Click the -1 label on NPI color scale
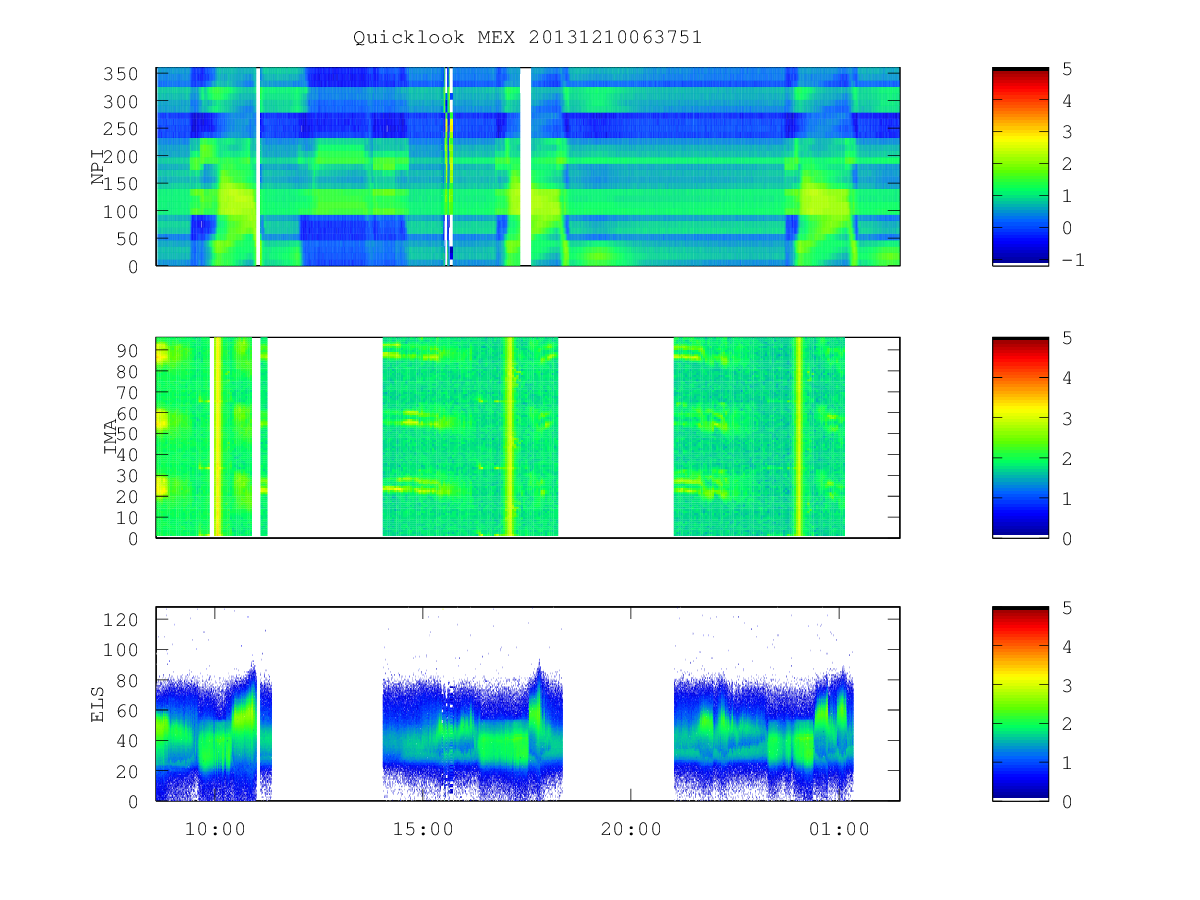1200x900 pixels. tap(1075, 259)
